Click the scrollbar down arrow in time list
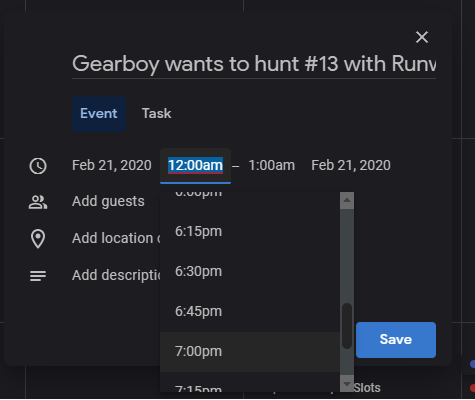This screenshot has height=400, width=475. click(347, 384)
